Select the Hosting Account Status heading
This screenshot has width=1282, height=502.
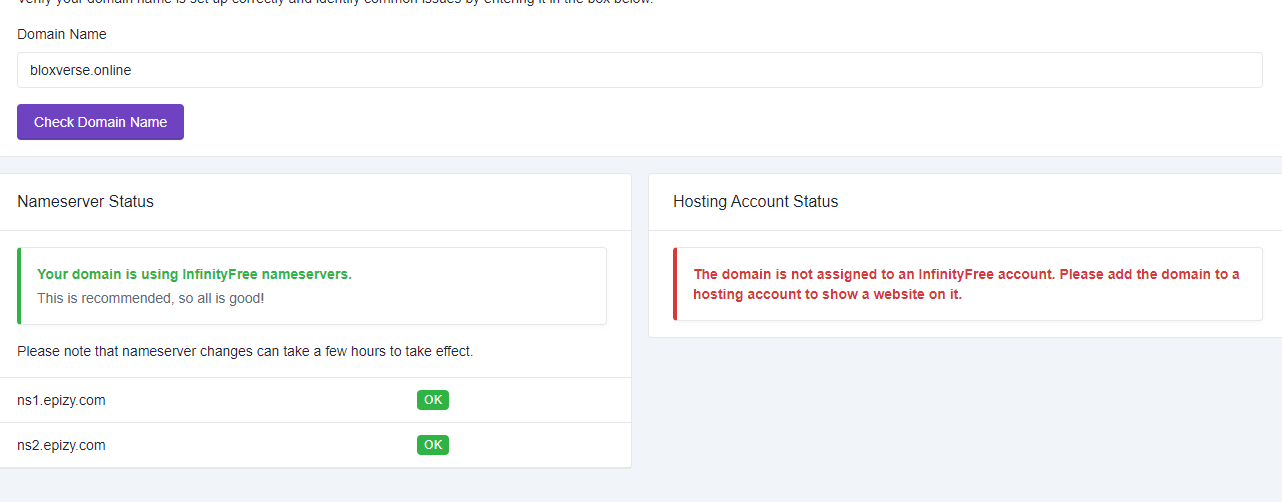tap(755, 201)
